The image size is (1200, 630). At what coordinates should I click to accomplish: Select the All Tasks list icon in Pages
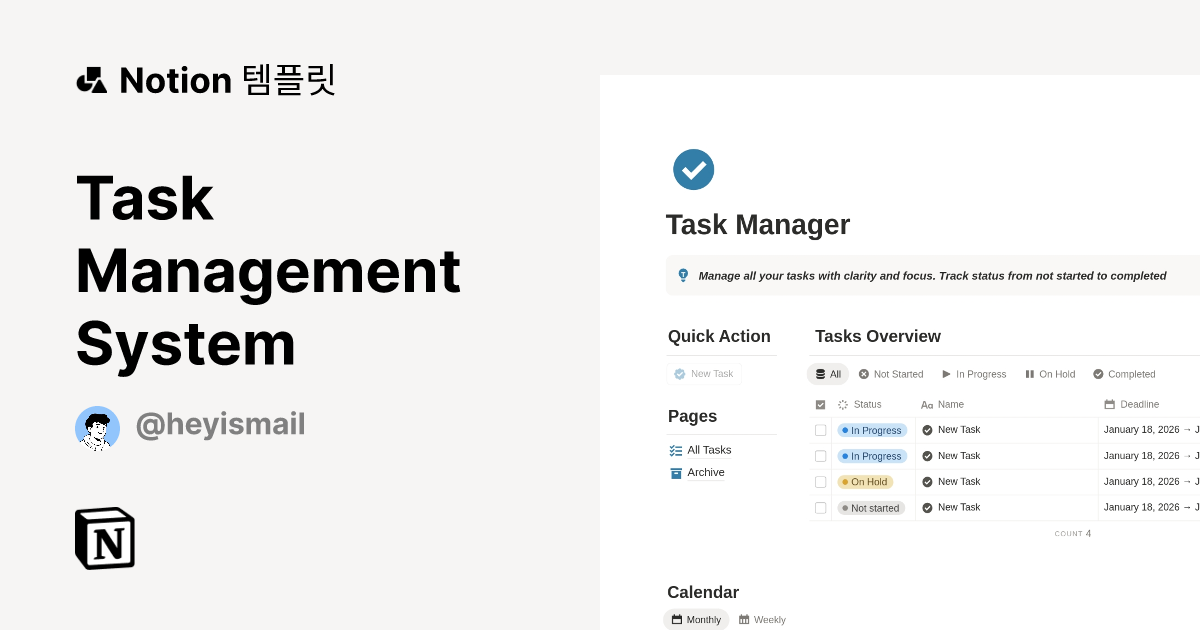[676, 450]
